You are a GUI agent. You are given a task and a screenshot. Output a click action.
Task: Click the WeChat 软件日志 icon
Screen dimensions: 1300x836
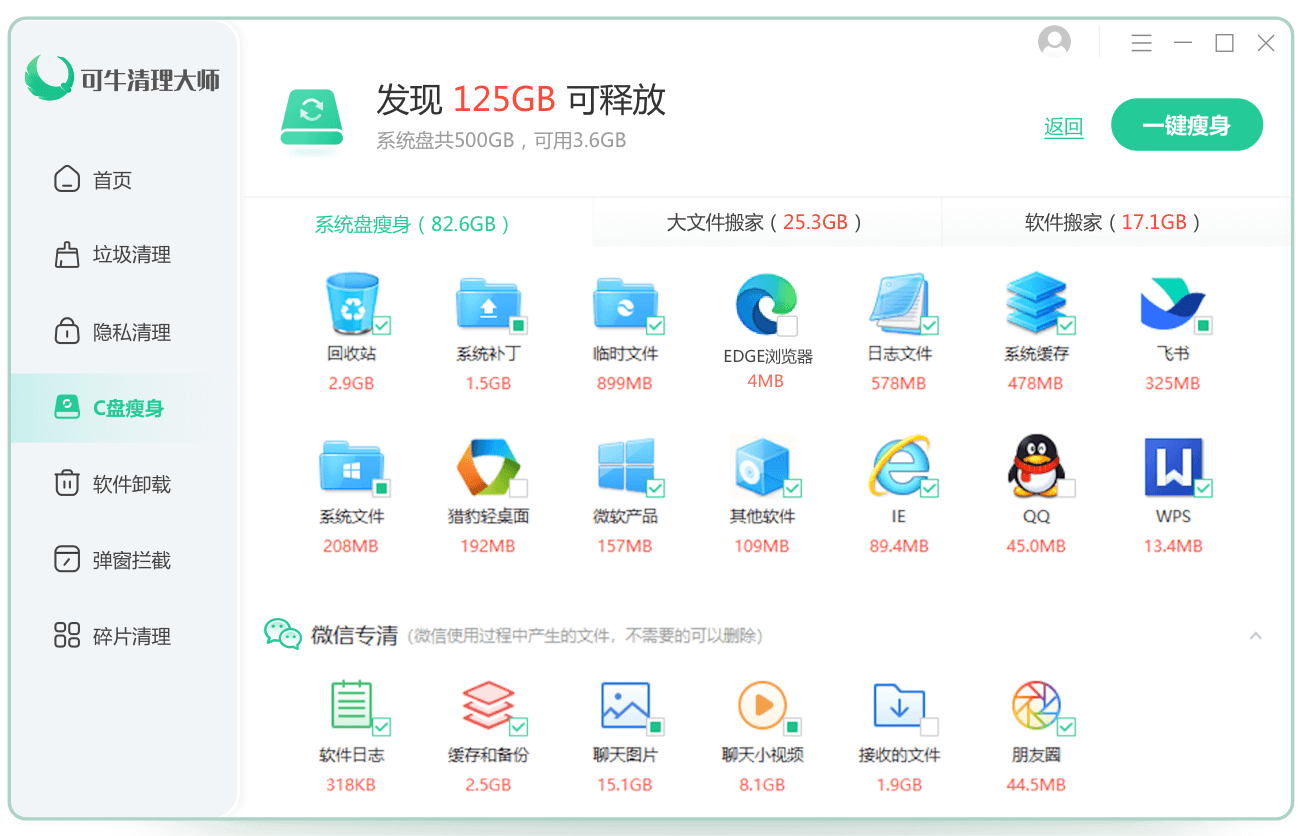(x=352, y=705)
